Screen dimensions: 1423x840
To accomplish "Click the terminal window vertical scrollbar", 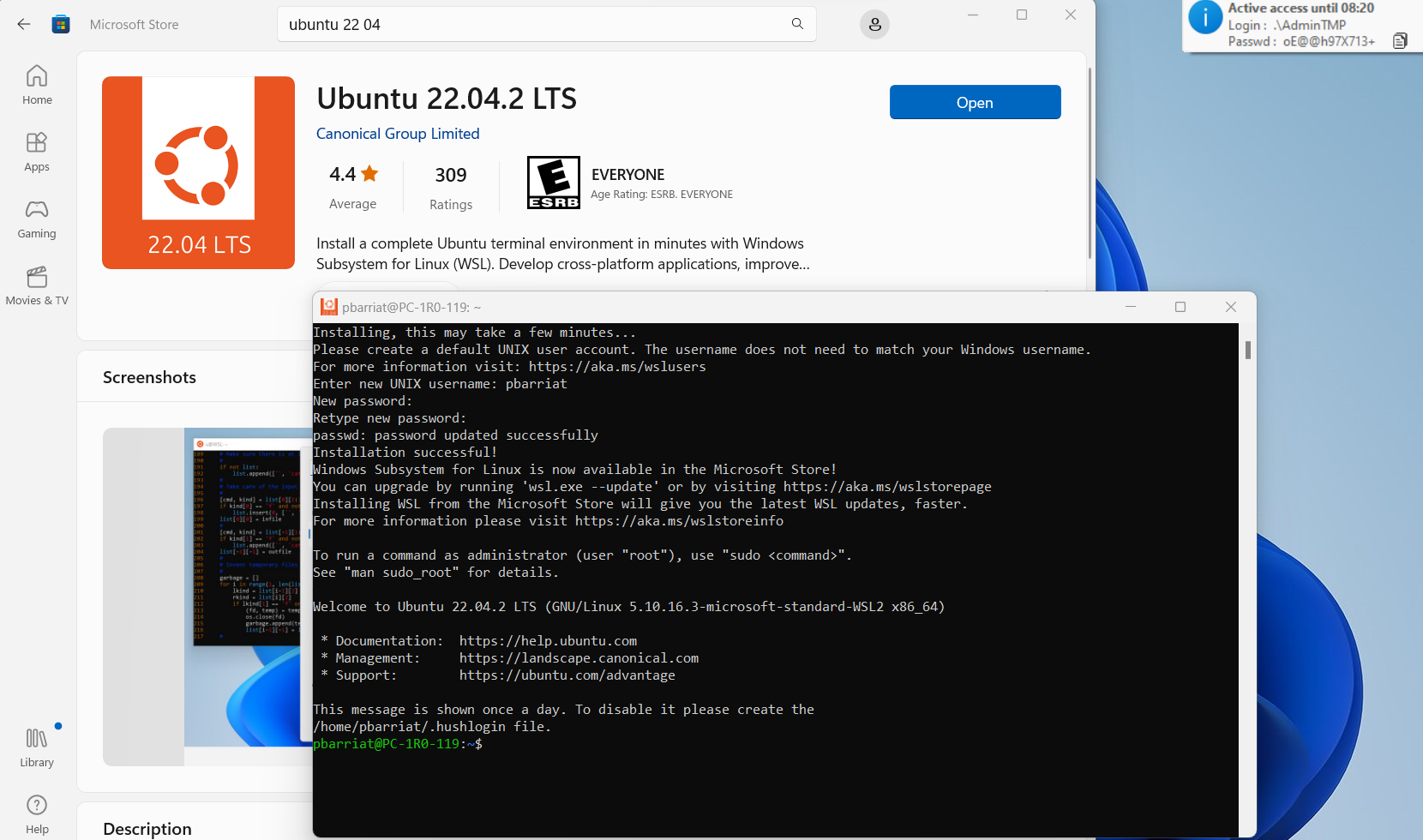I will coord(1247,350).
